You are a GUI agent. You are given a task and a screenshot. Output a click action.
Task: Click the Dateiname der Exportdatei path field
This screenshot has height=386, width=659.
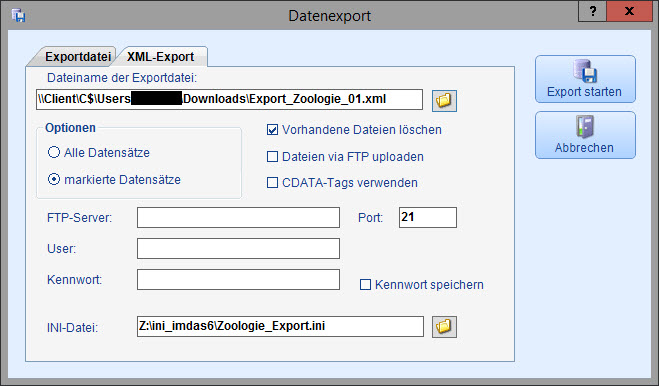pos(229,99)
